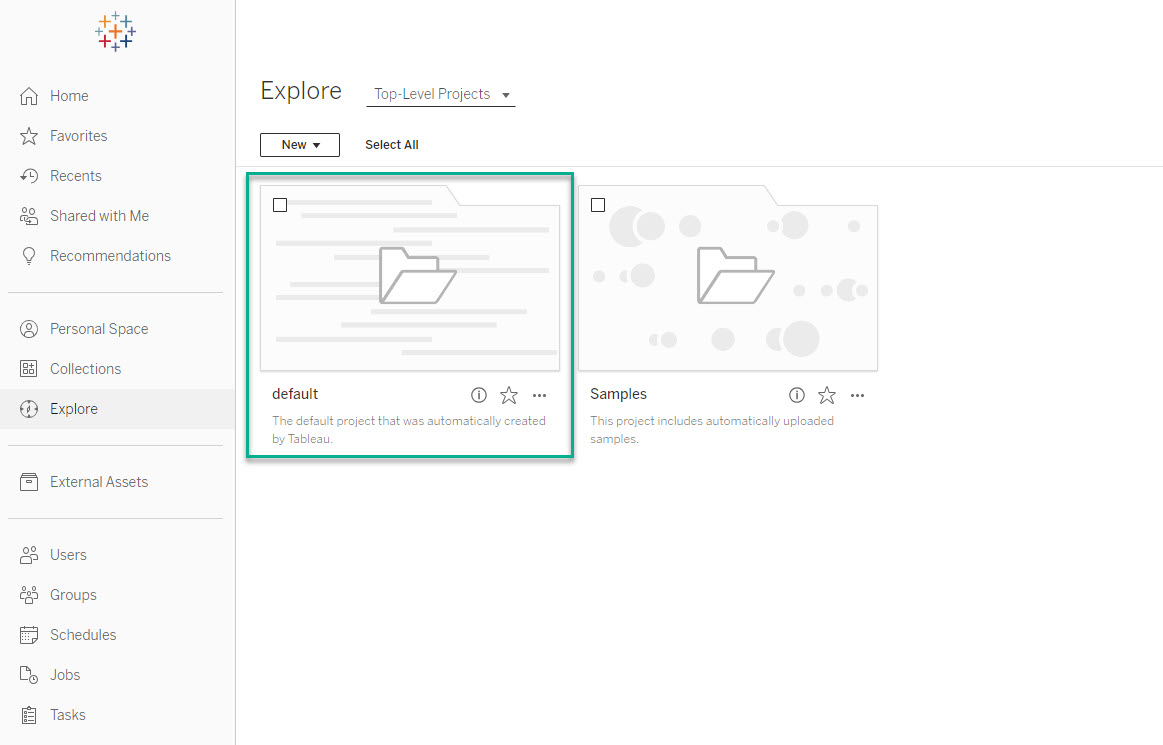Open the Top-Level Projects dropdown
This screenshot has height=745, width=1163.
pos(441,94)
